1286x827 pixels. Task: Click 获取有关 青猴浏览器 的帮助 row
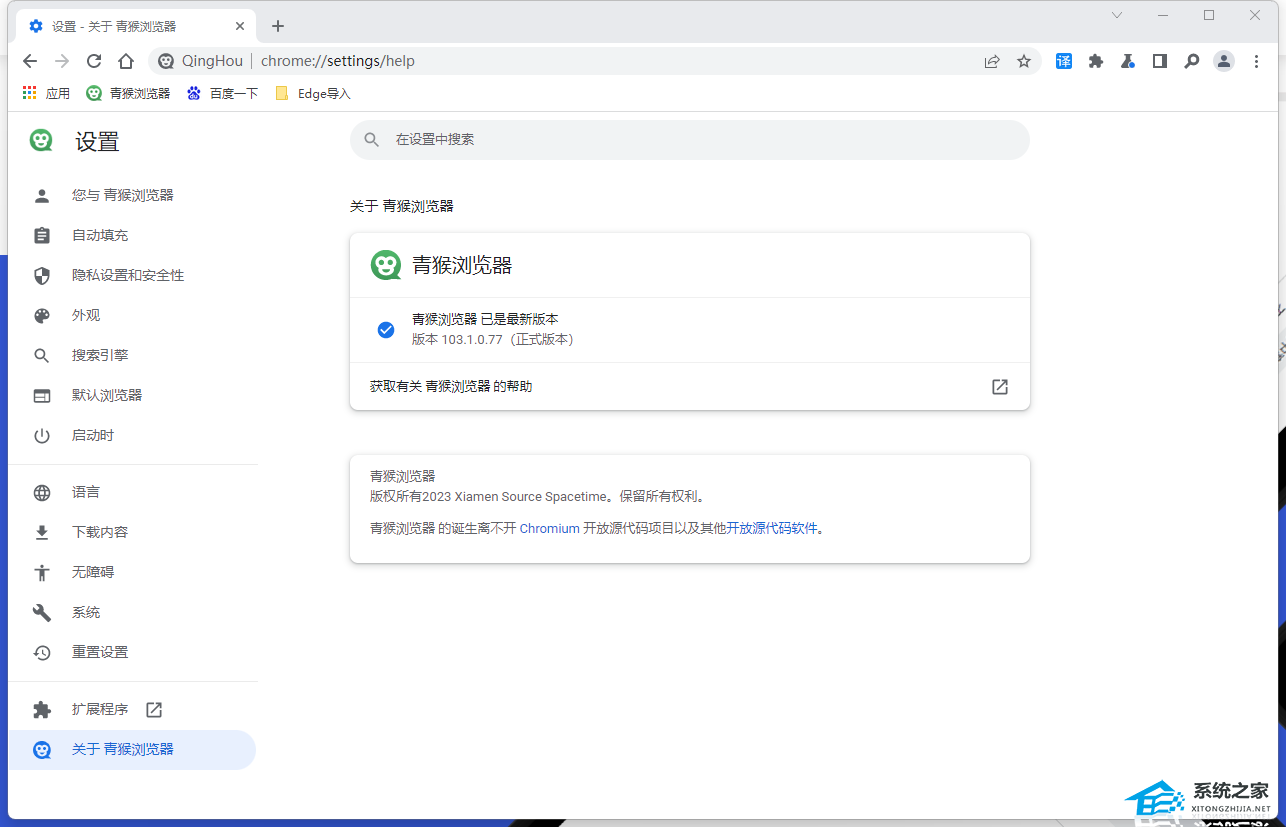(x=690, y=386)
